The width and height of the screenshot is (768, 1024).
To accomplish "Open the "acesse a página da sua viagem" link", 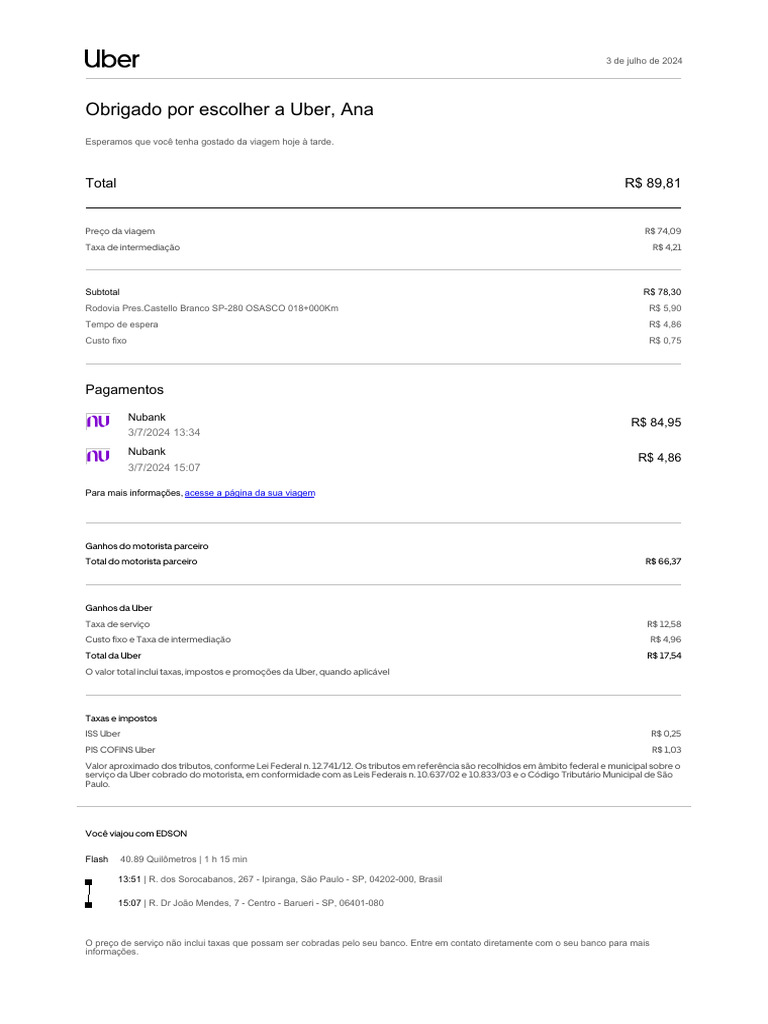I will click(x=250, y=493).
